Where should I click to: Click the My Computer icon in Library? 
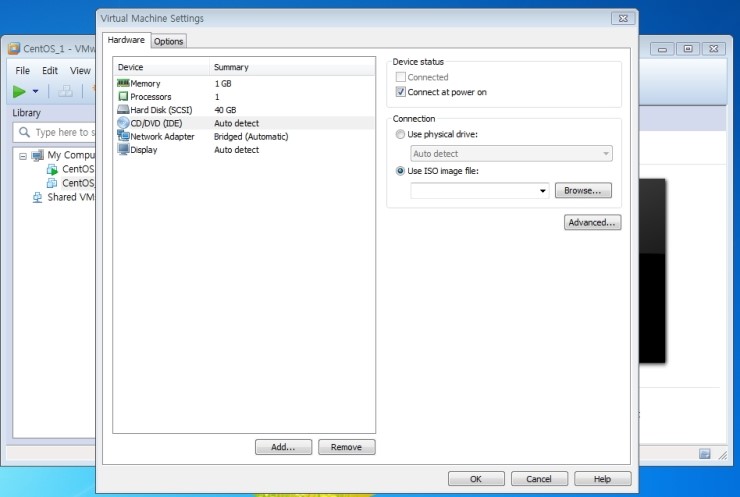(38, 155)
